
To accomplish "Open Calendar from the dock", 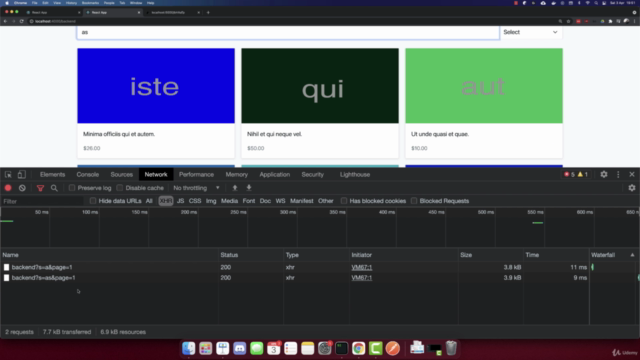I will tap(273, 348).
